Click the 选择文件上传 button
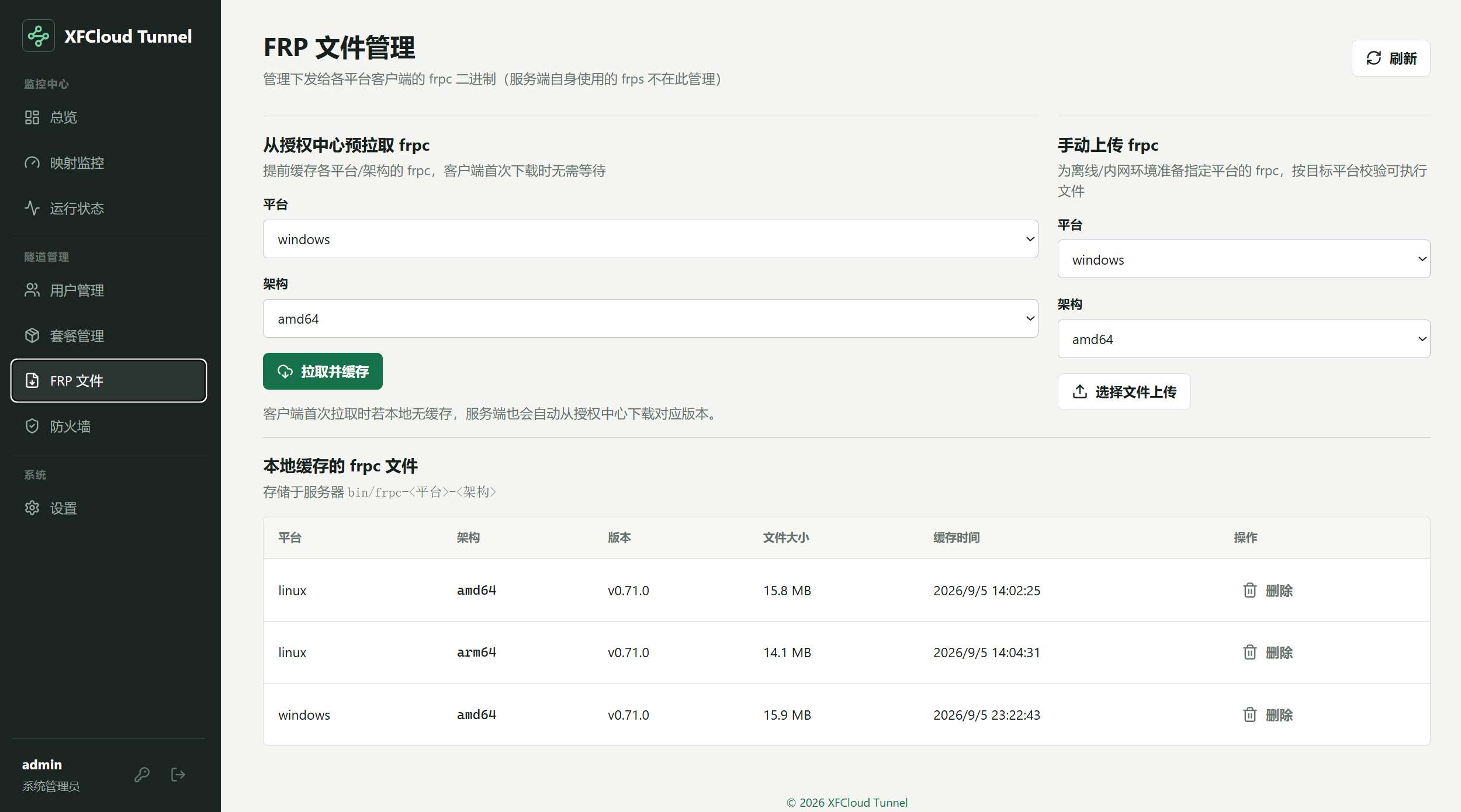The height and width of the screenshot is (812, 1461). (x=1124, y=391)
